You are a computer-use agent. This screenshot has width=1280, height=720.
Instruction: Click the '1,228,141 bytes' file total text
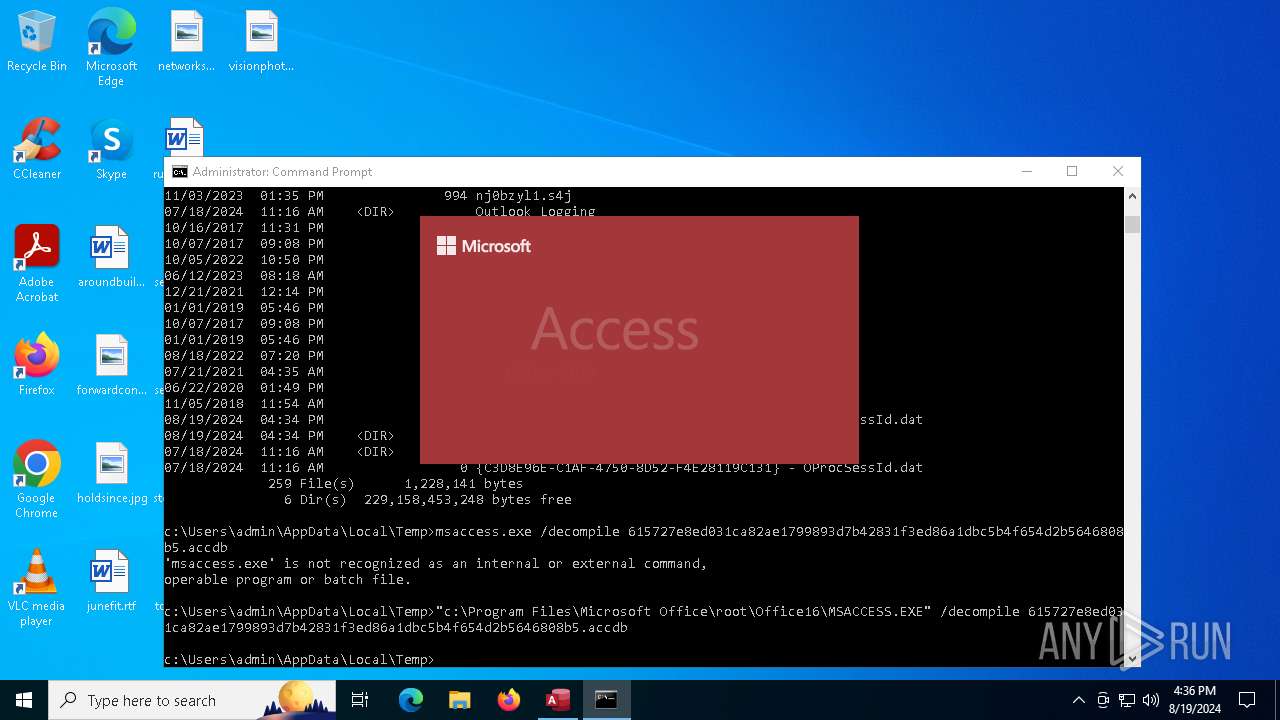pyautogui.click(x=464, y=484)
